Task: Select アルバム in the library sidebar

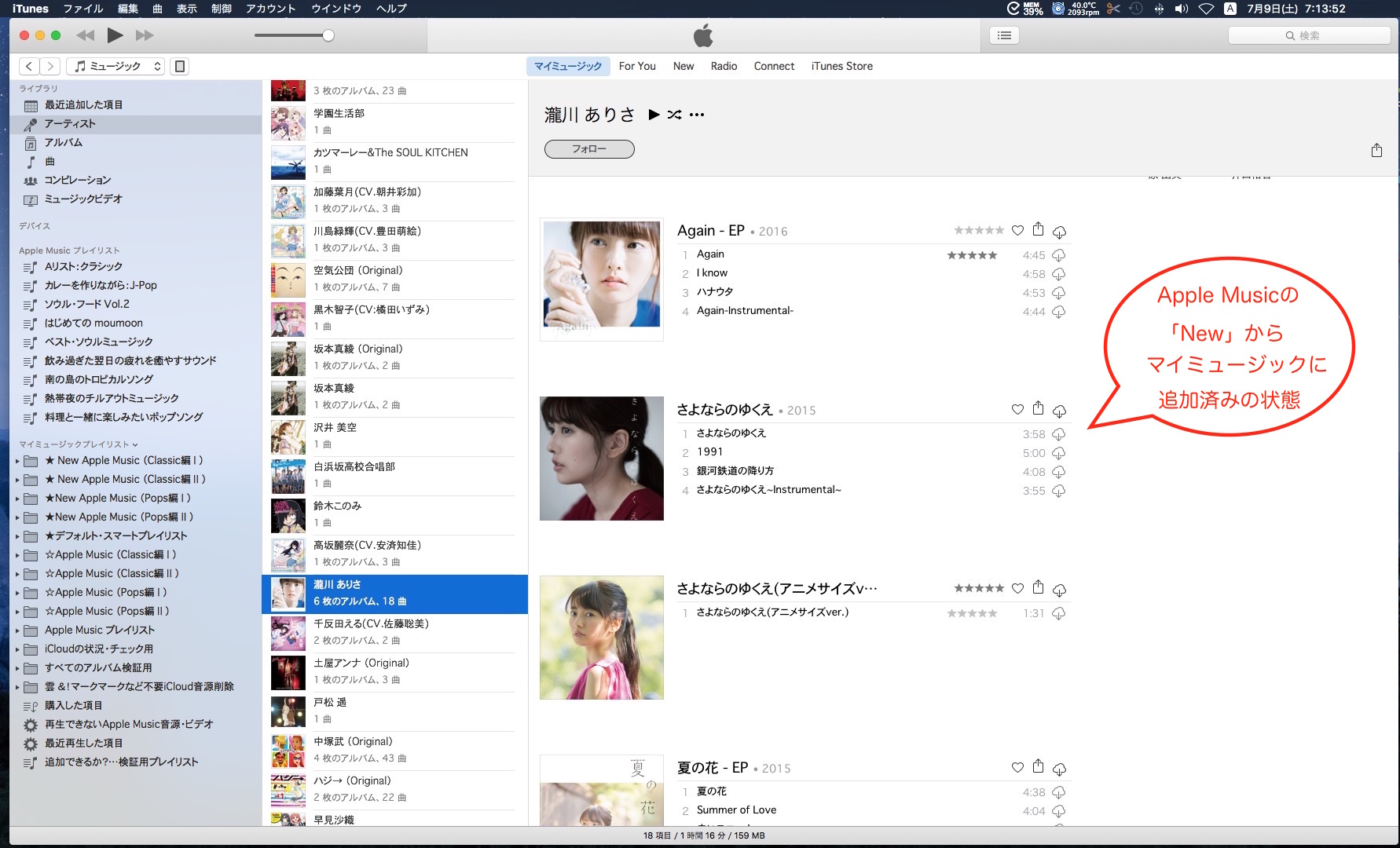Action: click(135, 143)
